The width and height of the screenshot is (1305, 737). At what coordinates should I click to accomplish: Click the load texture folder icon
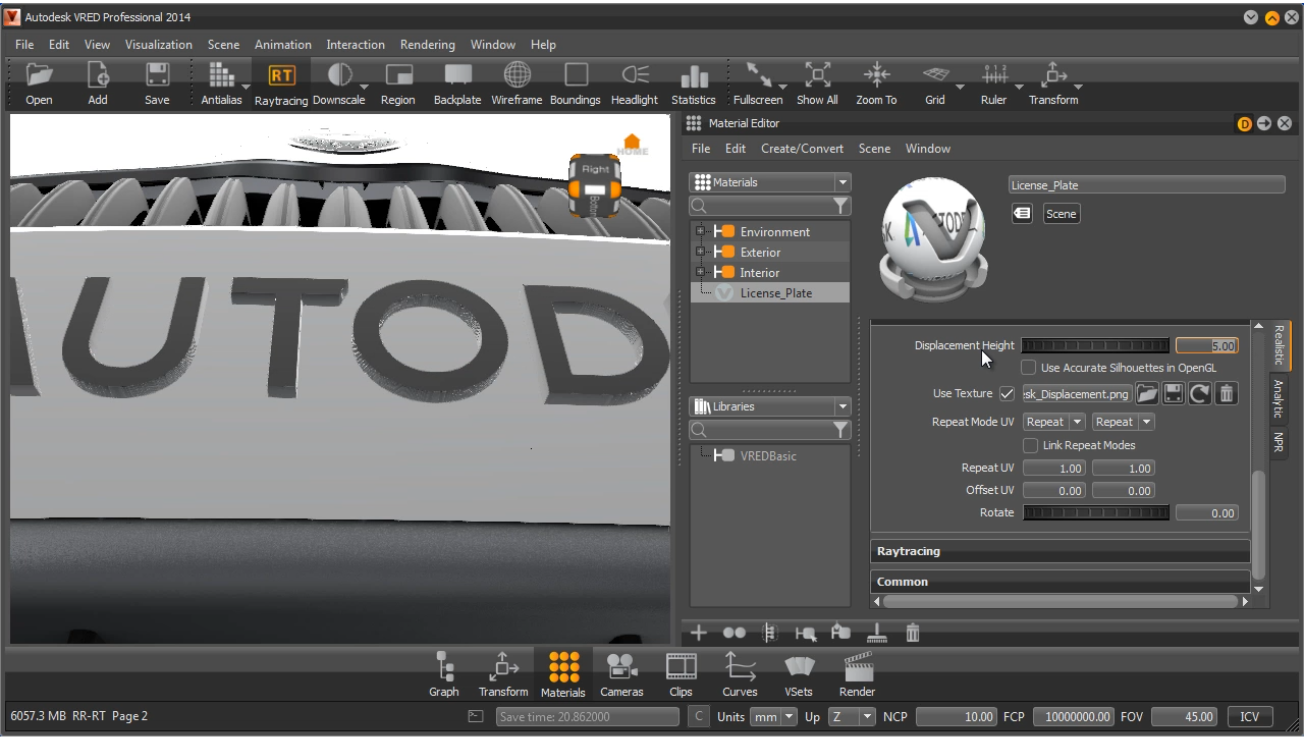click(x=1147, y=394)
